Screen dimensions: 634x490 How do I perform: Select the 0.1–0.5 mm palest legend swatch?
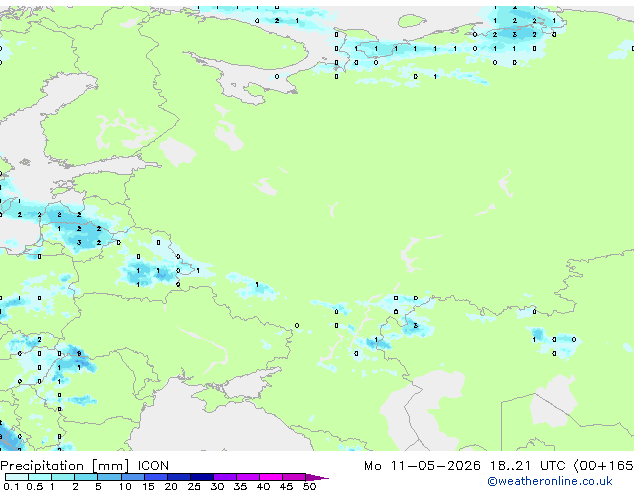pyautogui.click(x=17, y=477)
